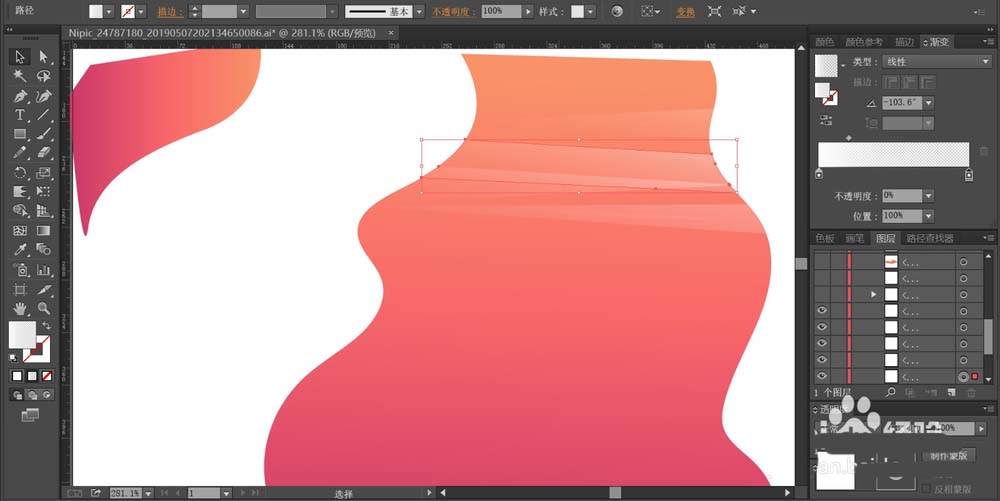1000x501 pixels.
Task: Open the stroke color dropdown in control bar
Action: (x=142, y=11)
